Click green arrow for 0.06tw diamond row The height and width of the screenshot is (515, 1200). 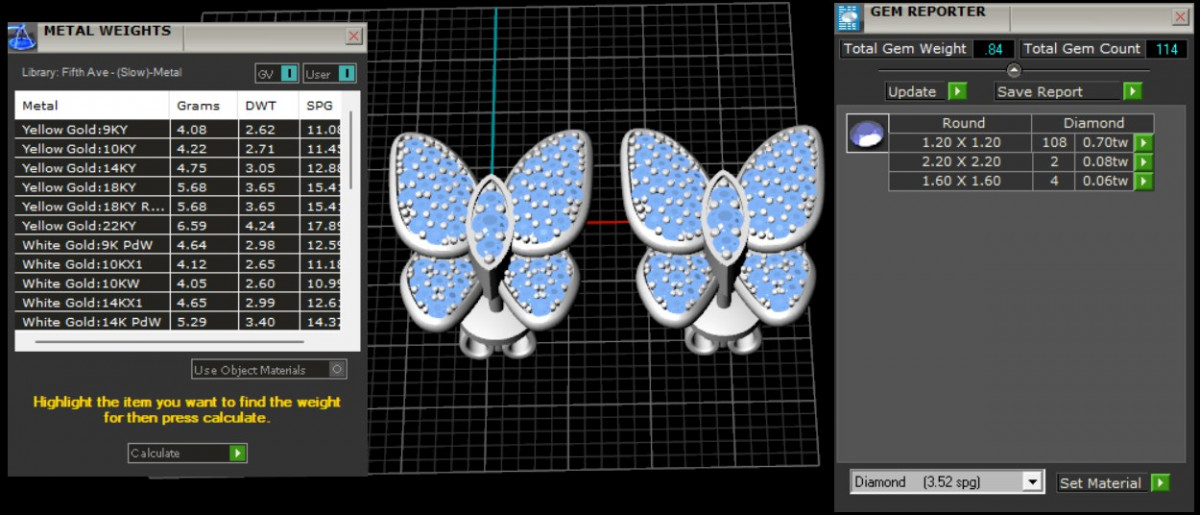coord(1143,181)
